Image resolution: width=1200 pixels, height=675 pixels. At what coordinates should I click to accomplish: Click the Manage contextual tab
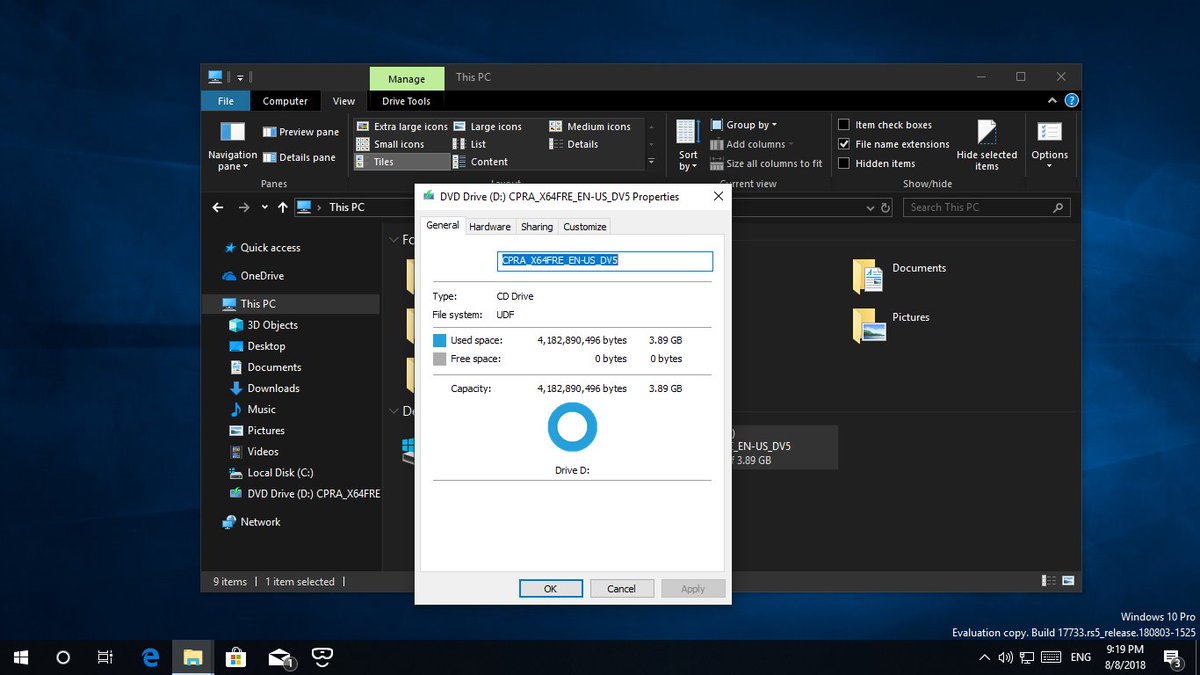406,79
